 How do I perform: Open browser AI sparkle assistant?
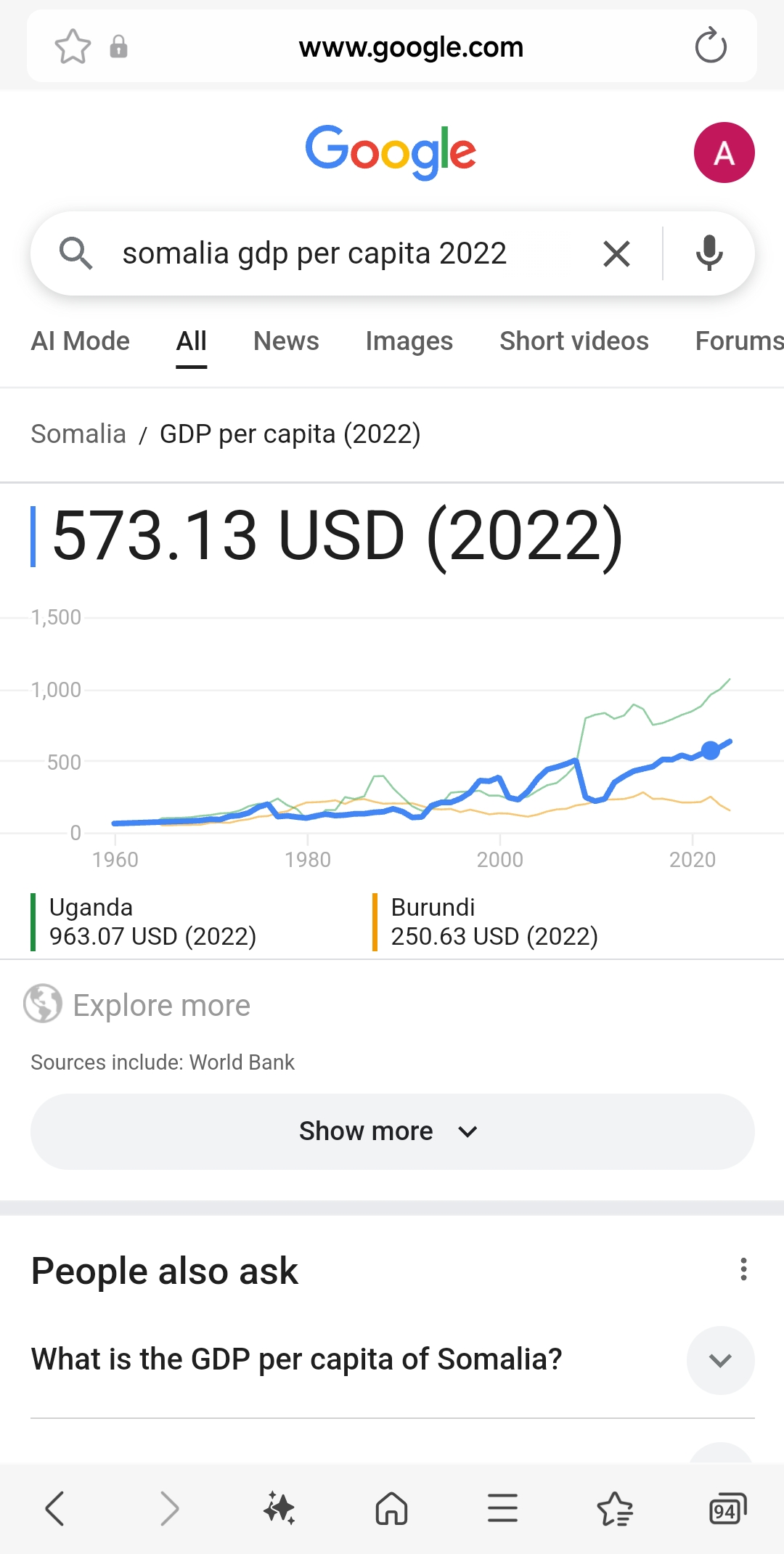[x=279, y=1508]
